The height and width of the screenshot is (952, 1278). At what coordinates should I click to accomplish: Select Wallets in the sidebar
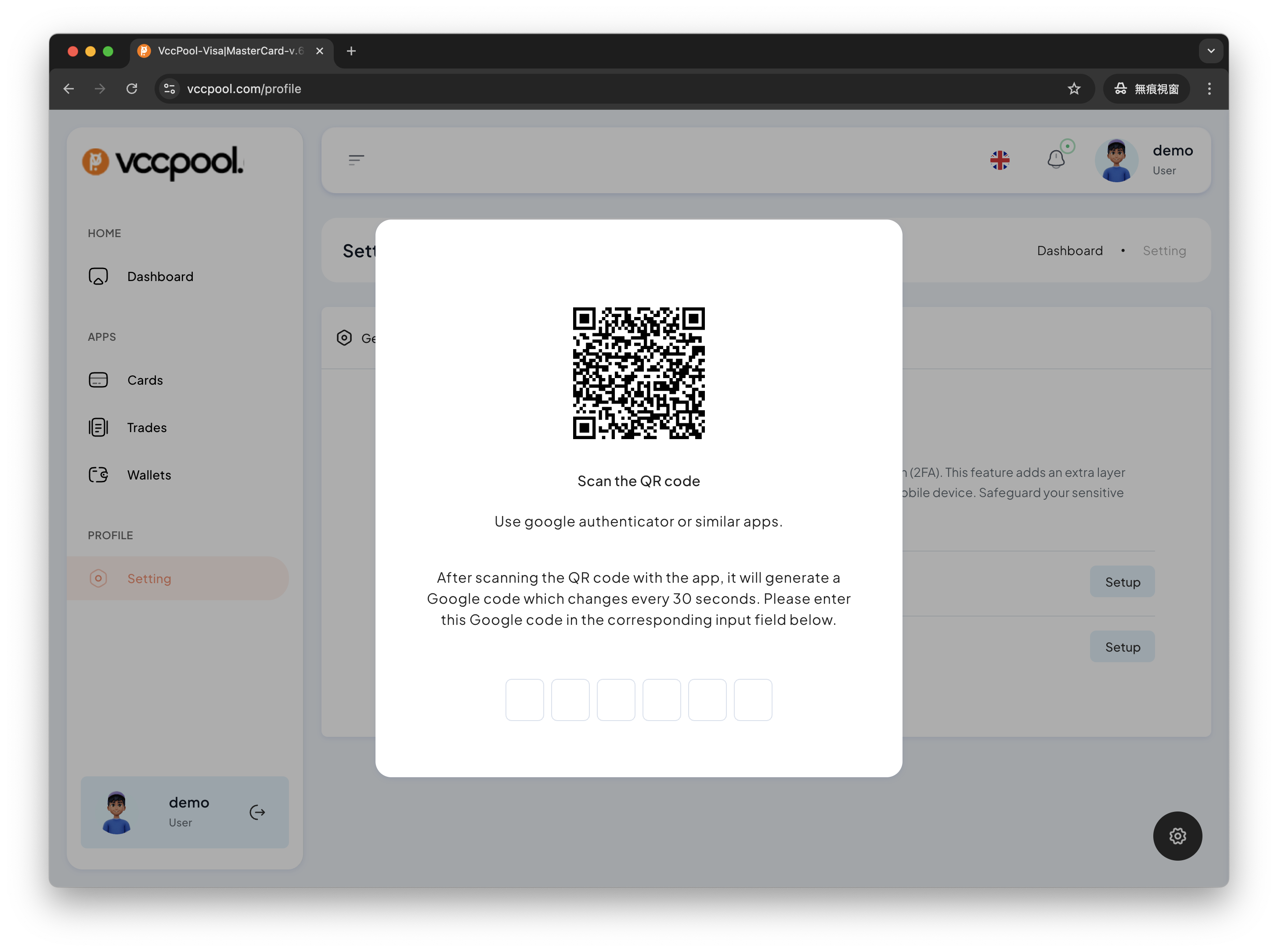148,475
